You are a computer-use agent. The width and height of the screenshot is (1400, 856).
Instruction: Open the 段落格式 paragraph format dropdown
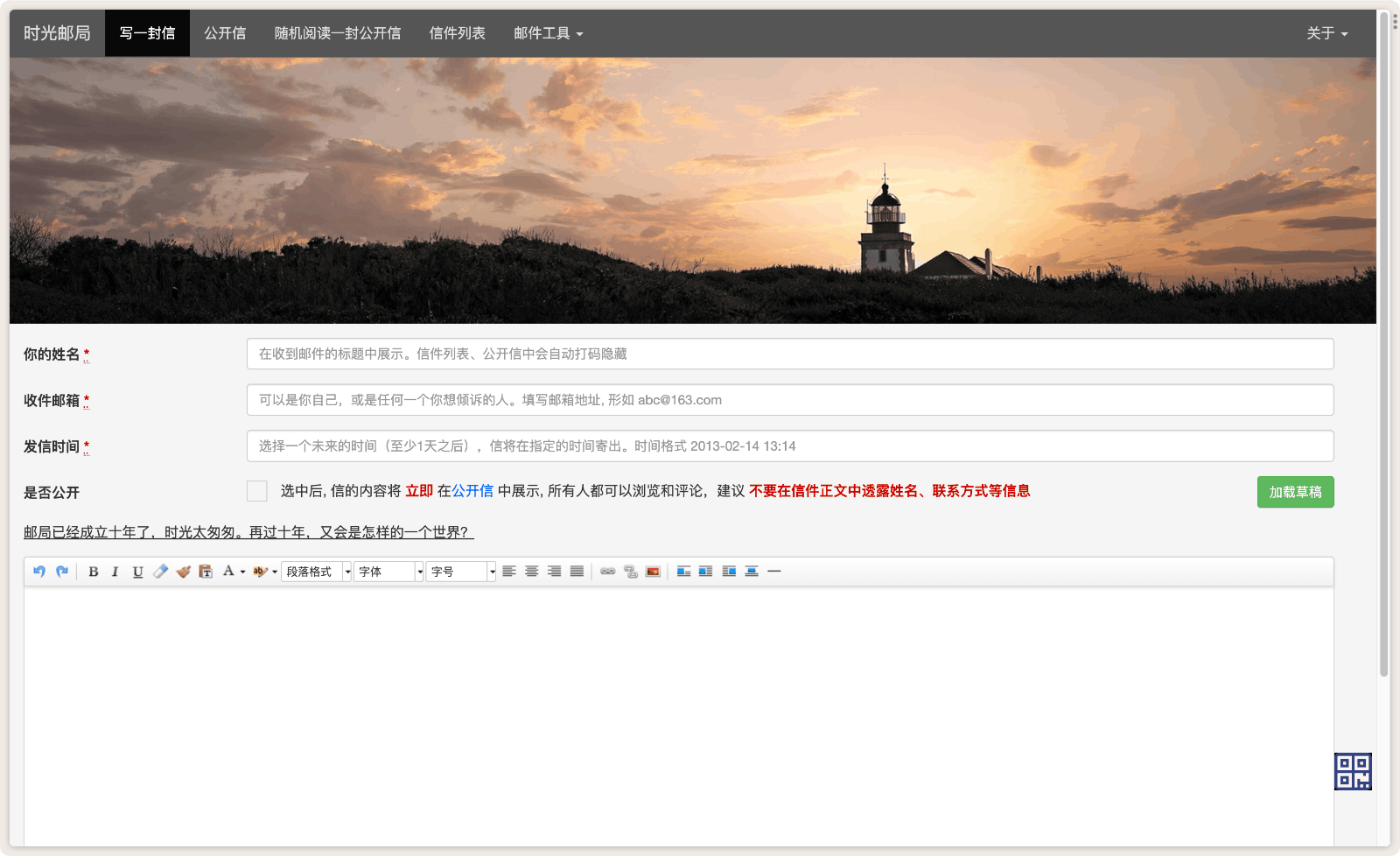[316, 572]
